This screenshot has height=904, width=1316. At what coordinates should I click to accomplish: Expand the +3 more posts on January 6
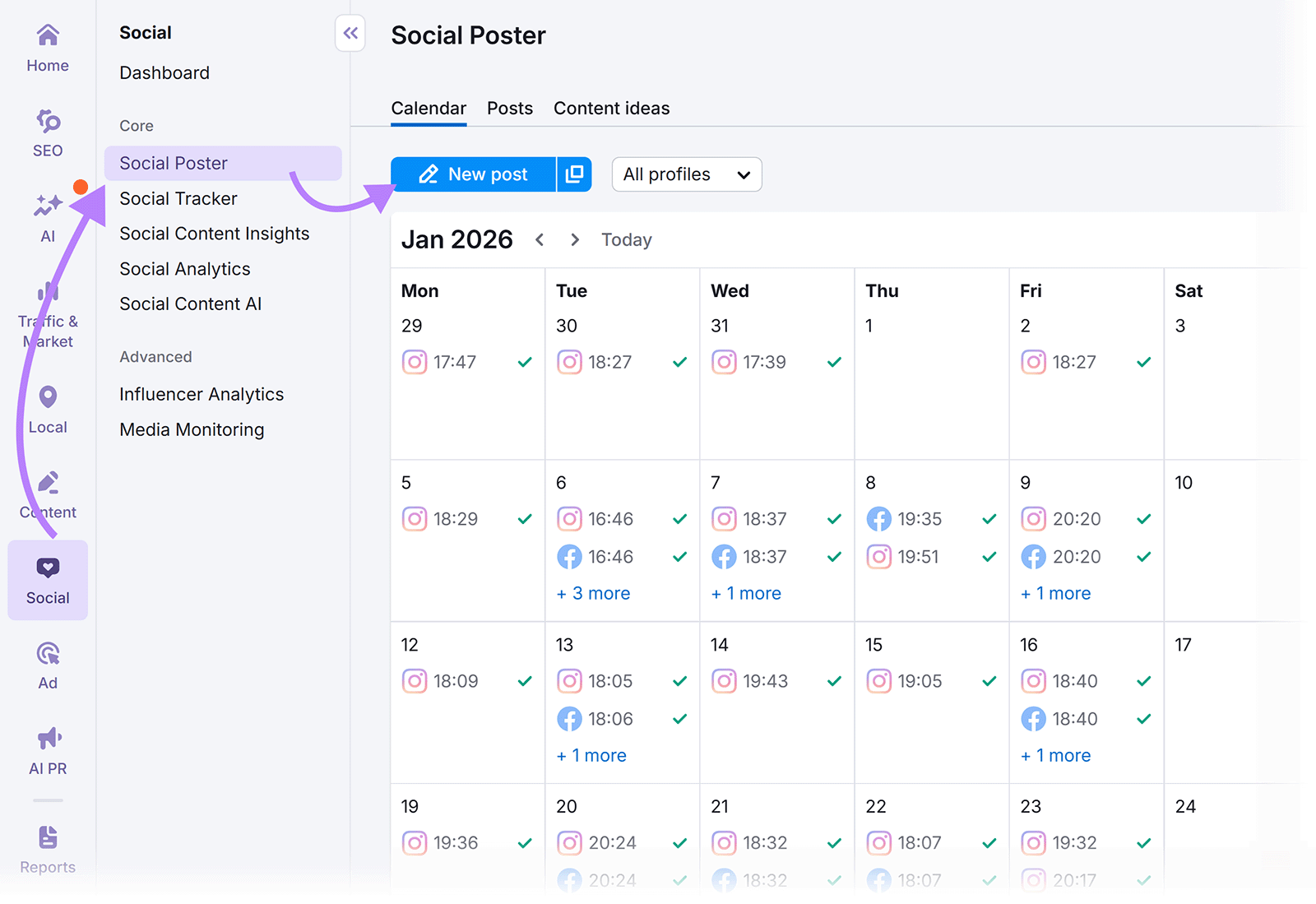tap(593, 593)
